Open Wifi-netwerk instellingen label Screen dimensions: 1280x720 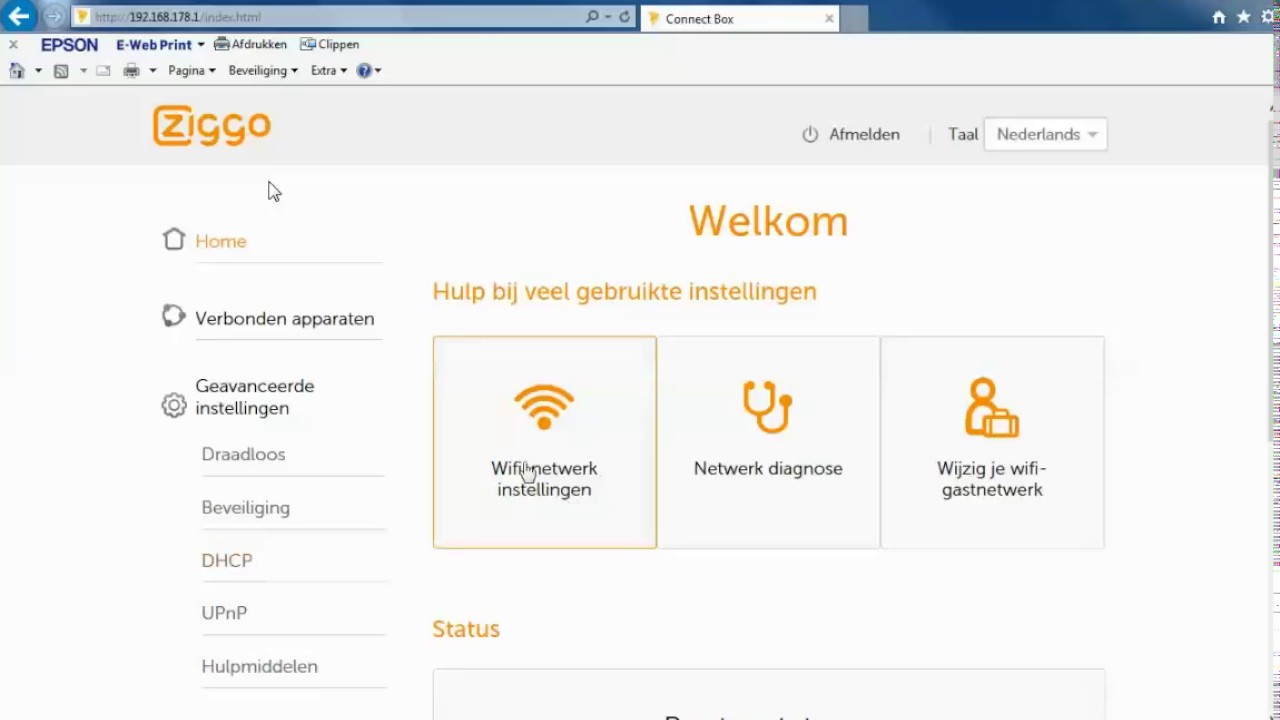[x=544, y=479]
